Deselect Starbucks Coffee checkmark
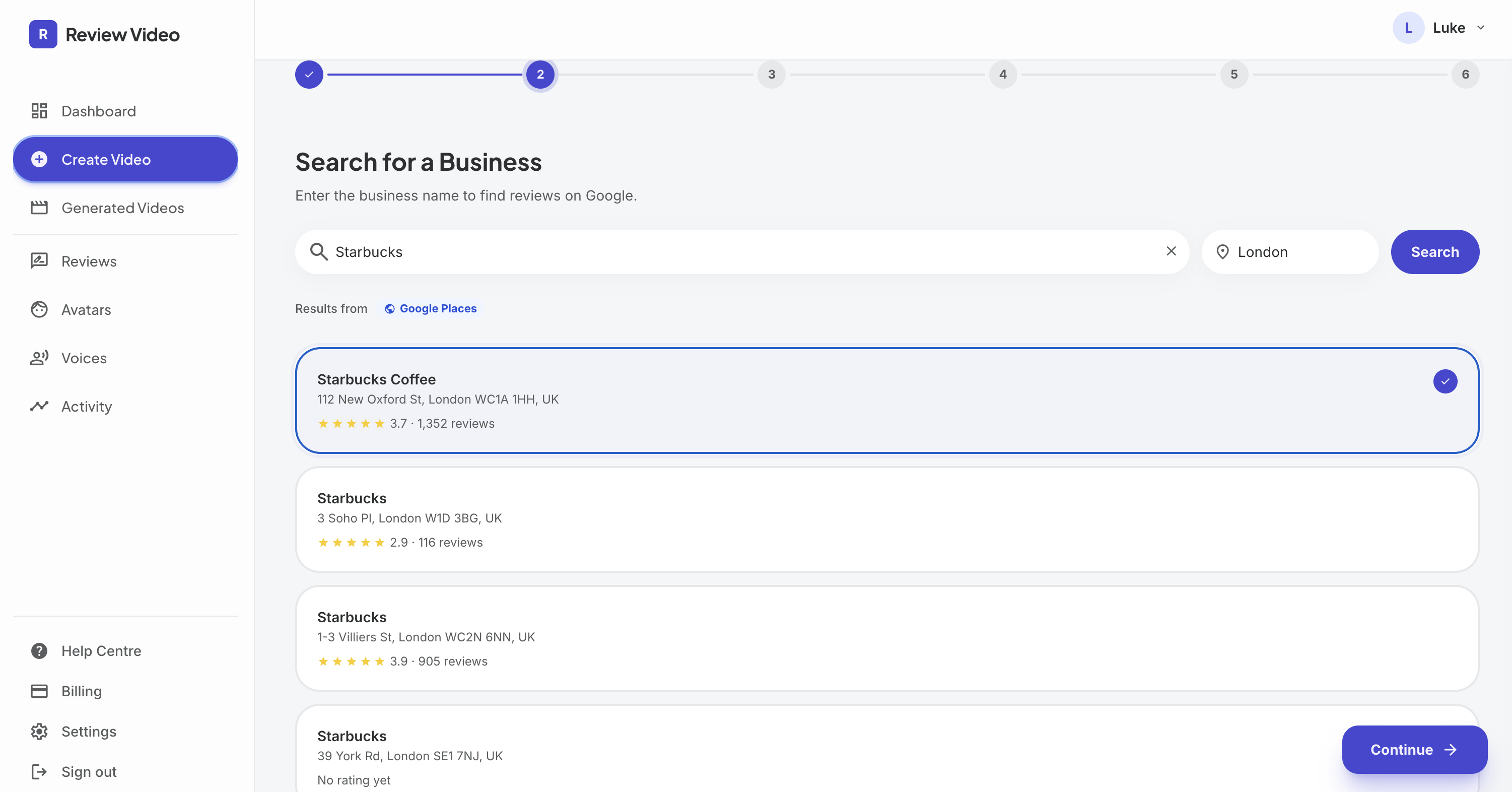 click(1445, 381)
